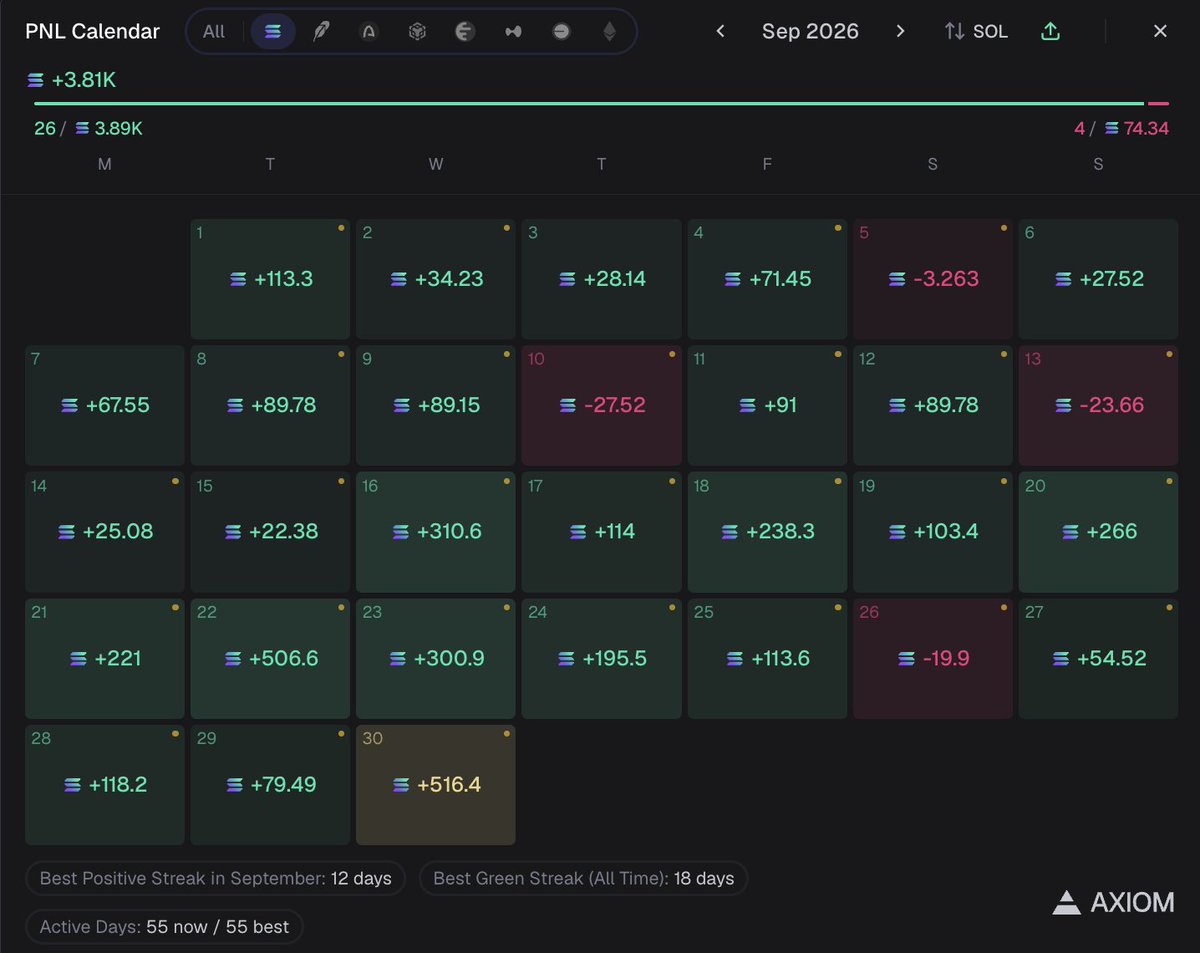
Task: Open day 1 cell showing +113.3
Action: [270, 279]
